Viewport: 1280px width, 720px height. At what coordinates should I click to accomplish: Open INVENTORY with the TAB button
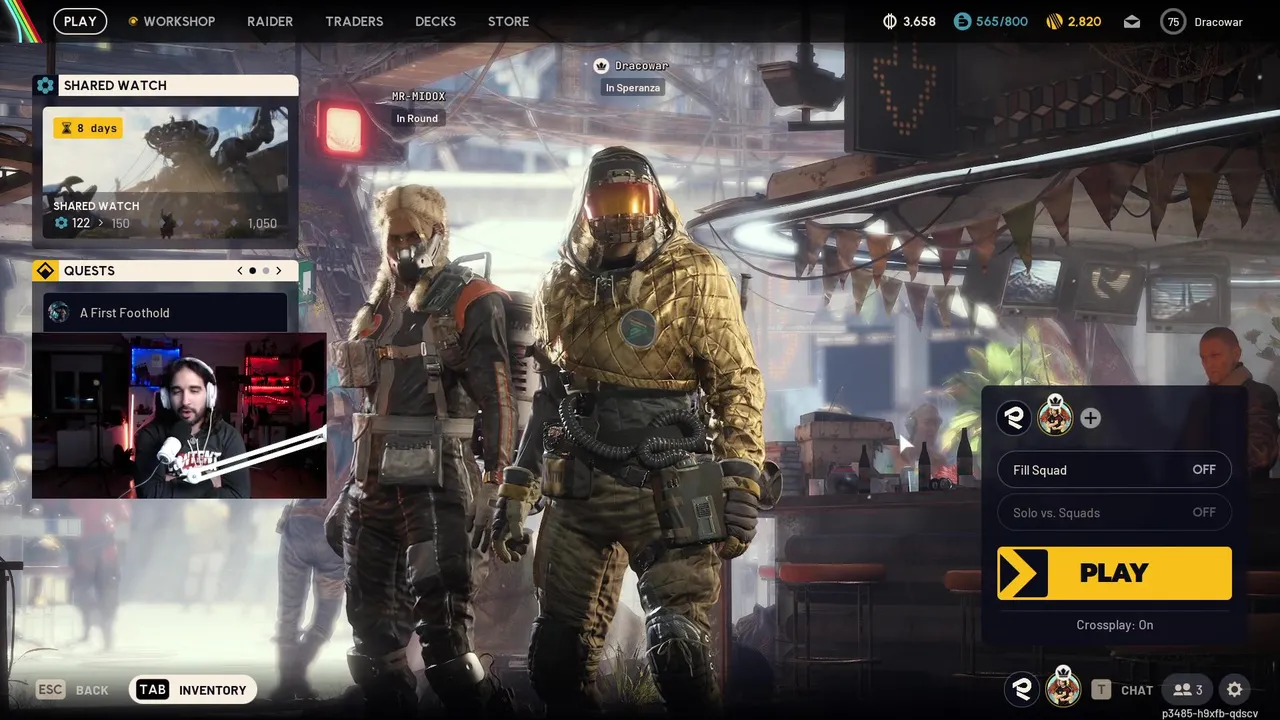(192, 690)
